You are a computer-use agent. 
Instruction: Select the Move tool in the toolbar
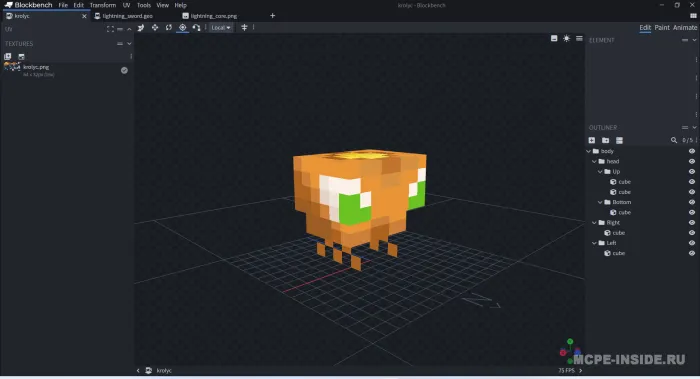141,28
